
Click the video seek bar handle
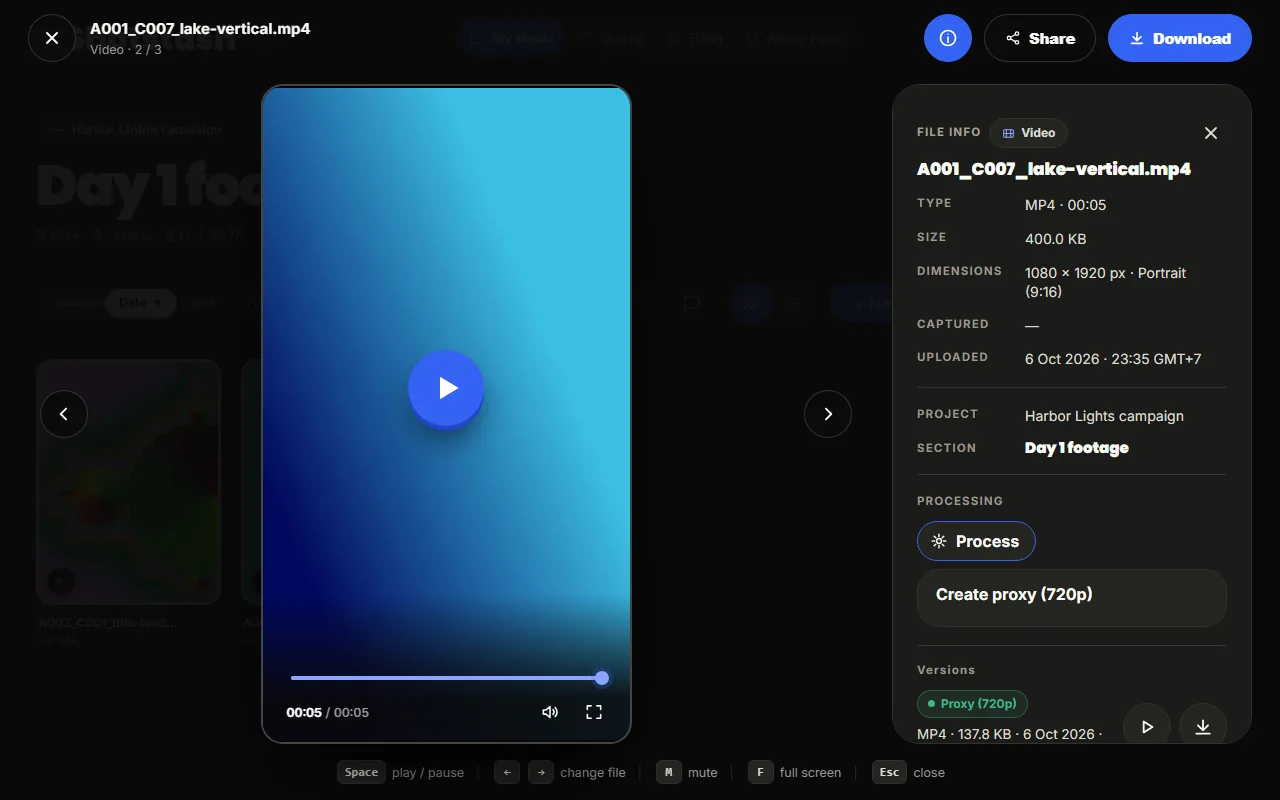tap(602, 678)
